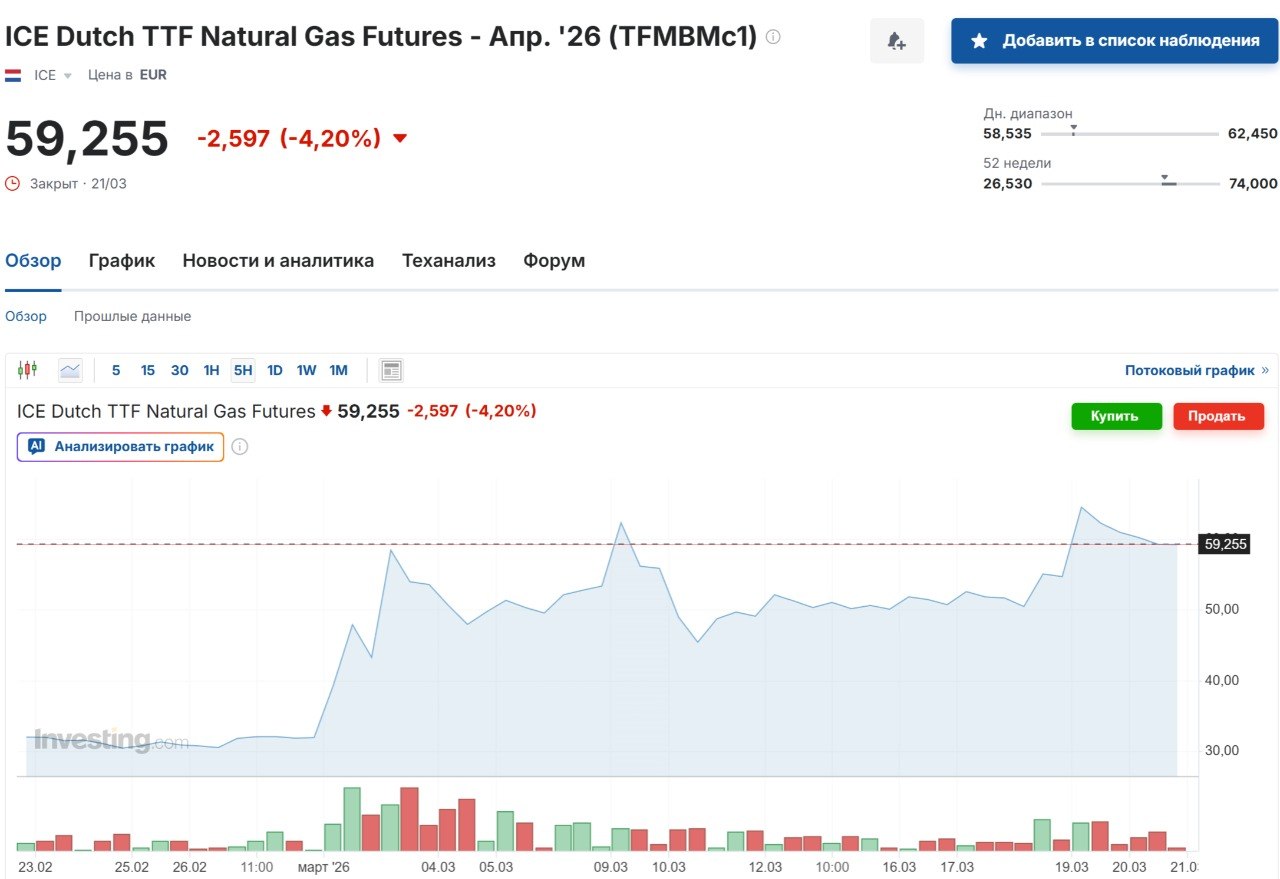Select area chart type icon
Screen dimensions: 1280x879
(x=70, y=370)
